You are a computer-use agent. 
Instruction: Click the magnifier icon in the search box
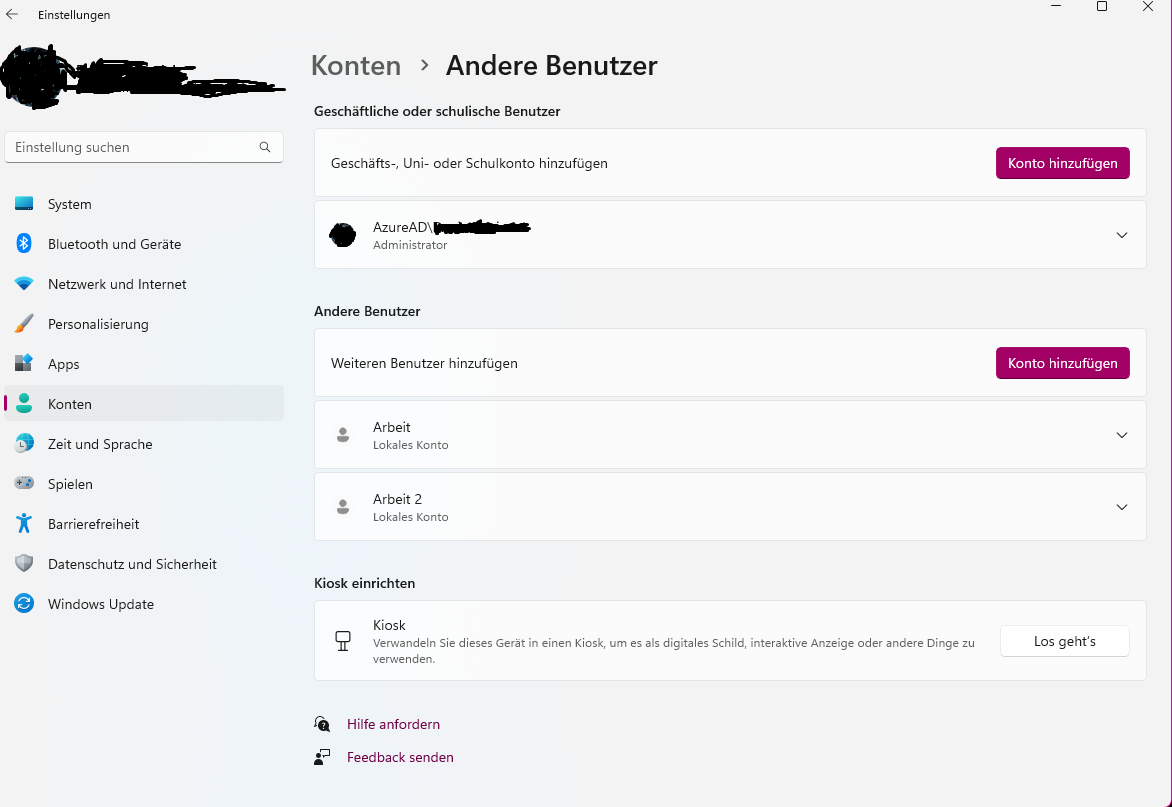coord(264,147)
